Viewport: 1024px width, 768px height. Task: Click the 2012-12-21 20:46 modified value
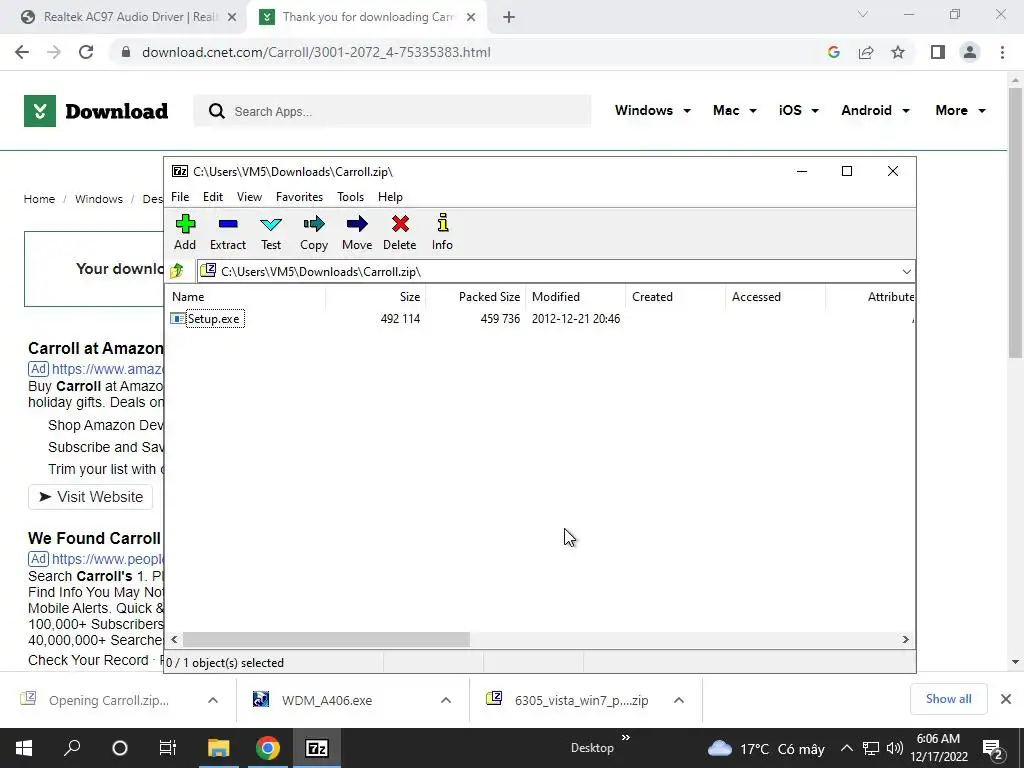coord(575,319)
